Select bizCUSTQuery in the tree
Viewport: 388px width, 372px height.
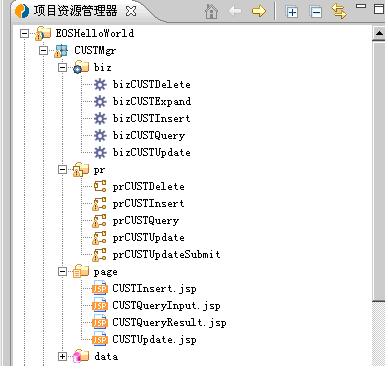[x=149, y=135]
